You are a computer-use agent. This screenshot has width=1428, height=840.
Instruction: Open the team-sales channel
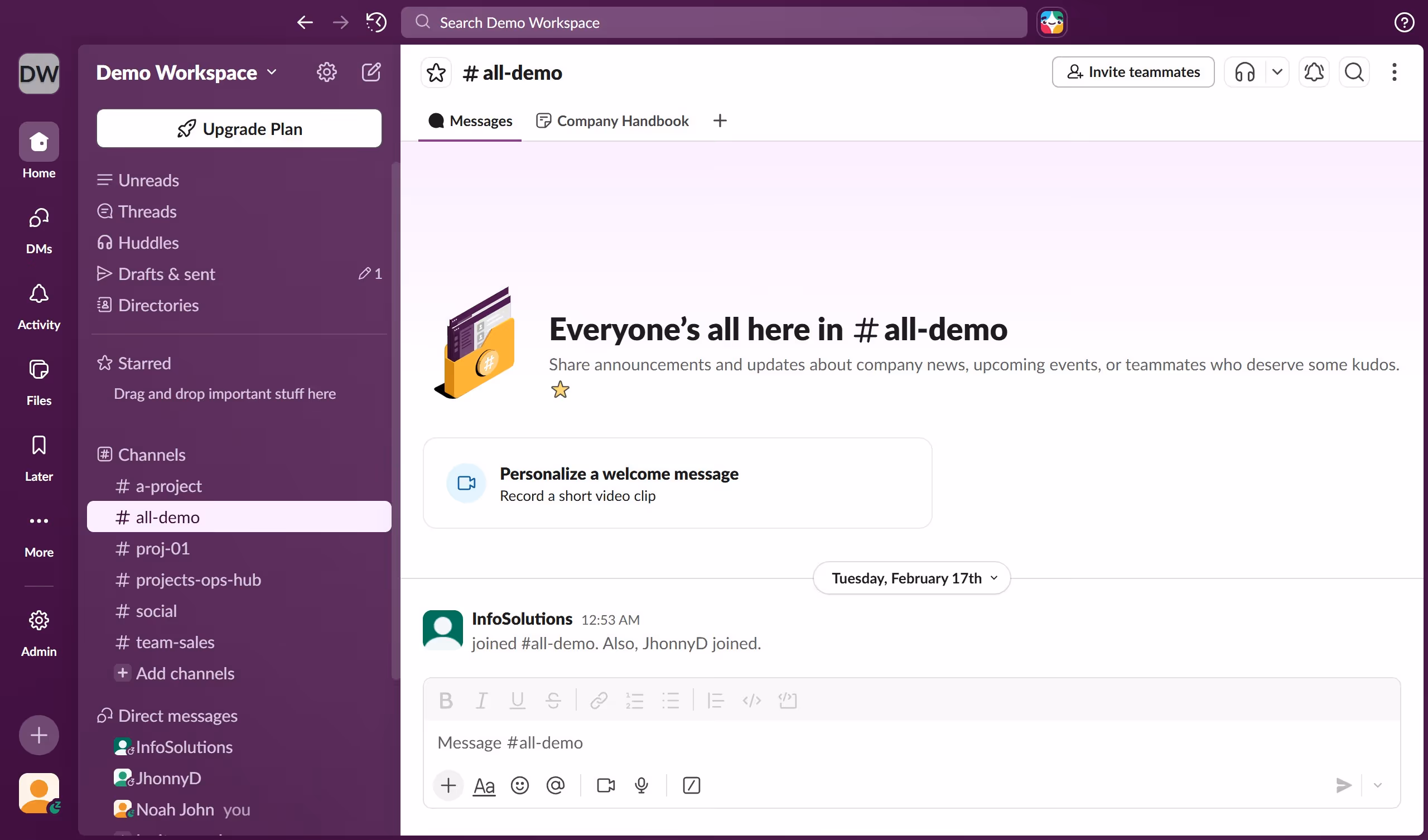pyautogui.click(x=239, y=641)
